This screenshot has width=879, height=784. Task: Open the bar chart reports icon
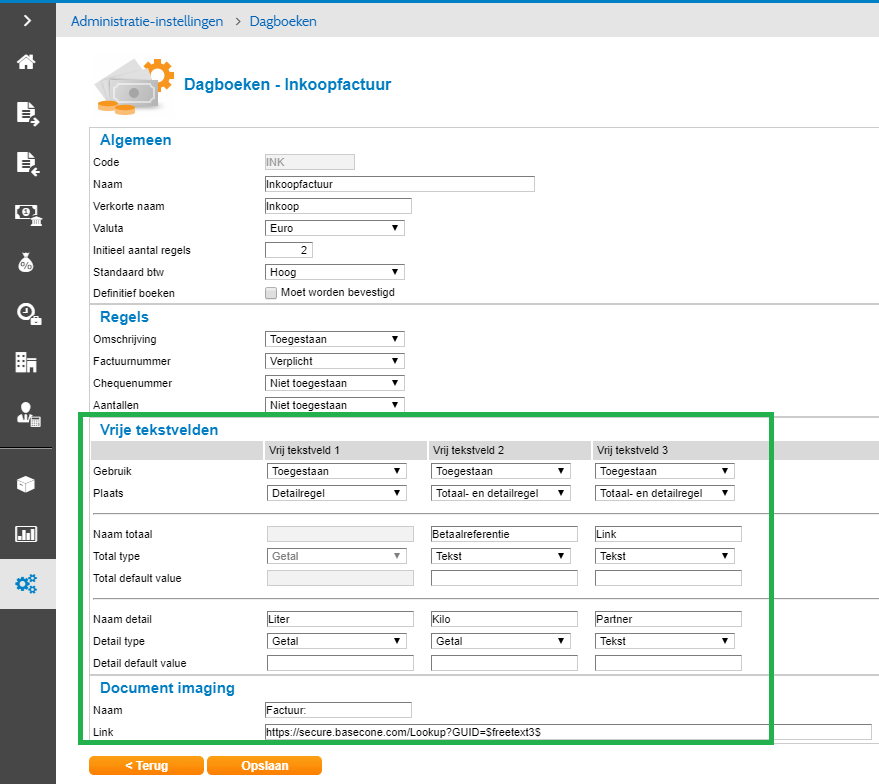pos(27,533)
